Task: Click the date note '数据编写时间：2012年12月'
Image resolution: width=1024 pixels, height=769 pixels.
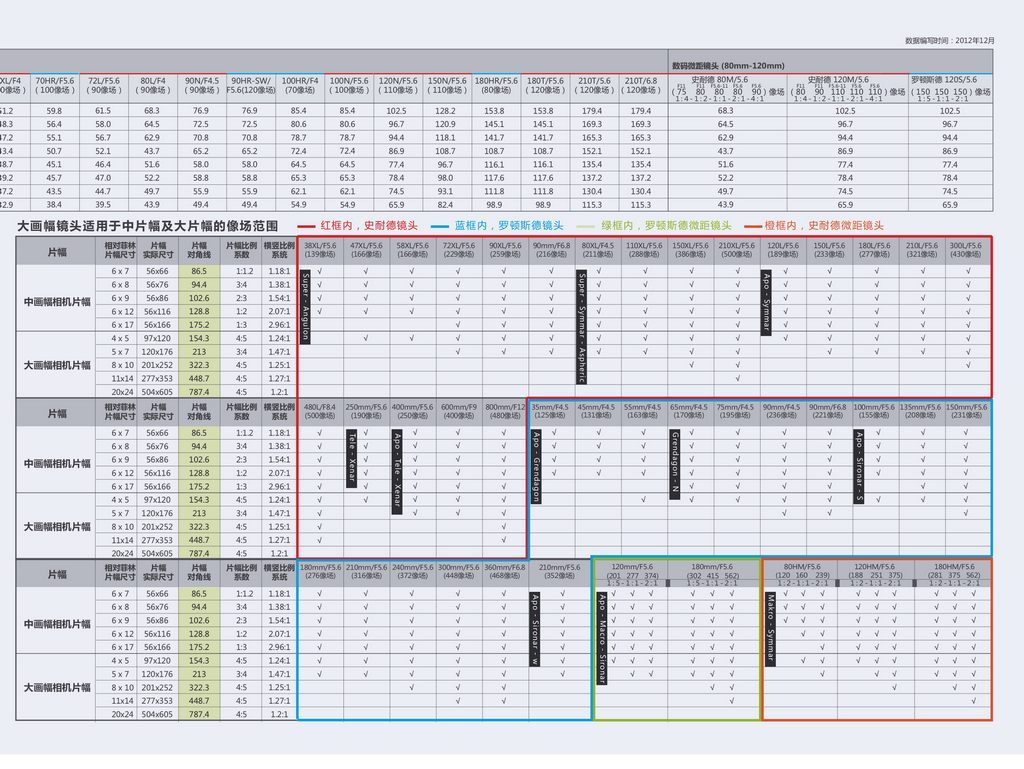Action: tap(950, 40)
